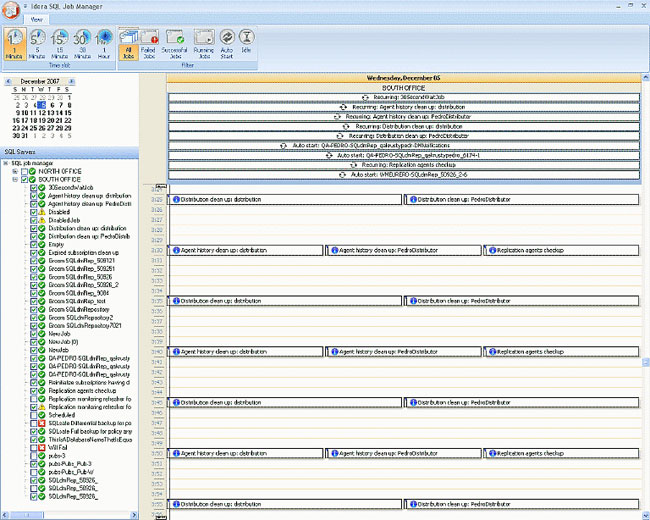Click the SQL Servers panel header
This screenshot has width=650, height=520.
[70, 152]
